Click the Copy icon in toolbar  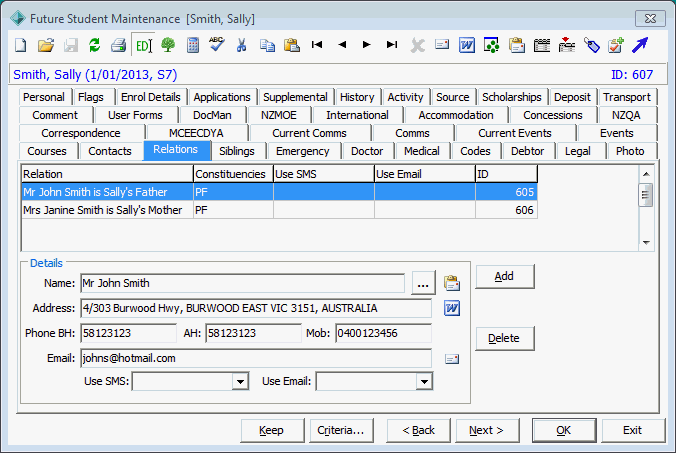click(x=267, y=45)
